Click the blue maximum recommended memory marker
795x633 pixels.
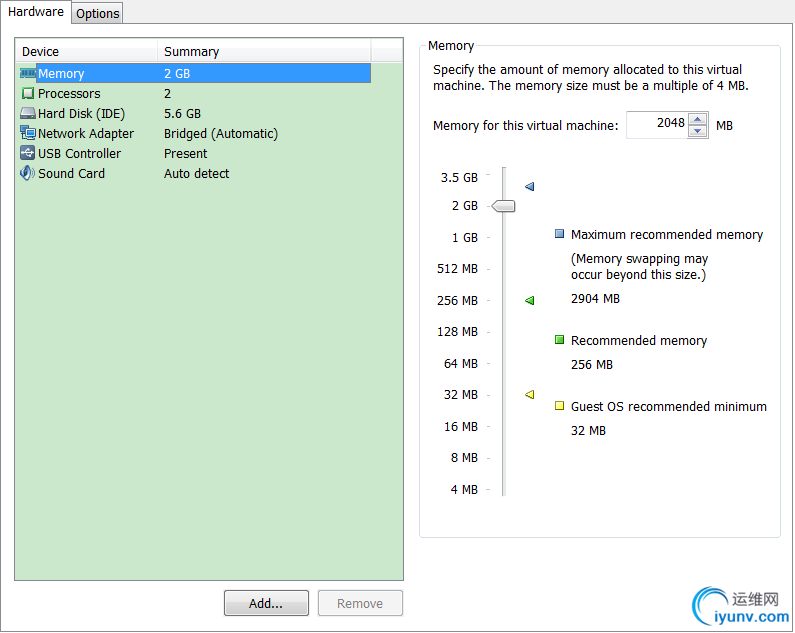click(x=529, y=187)
